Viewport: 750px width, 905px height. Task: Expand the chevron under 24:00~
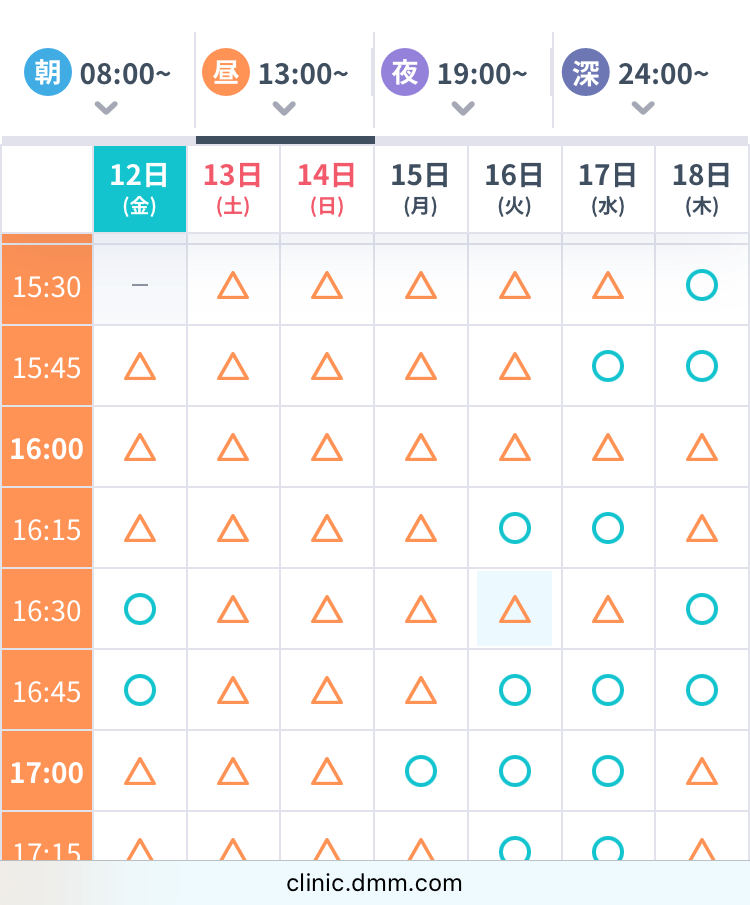tap(643, 108)
